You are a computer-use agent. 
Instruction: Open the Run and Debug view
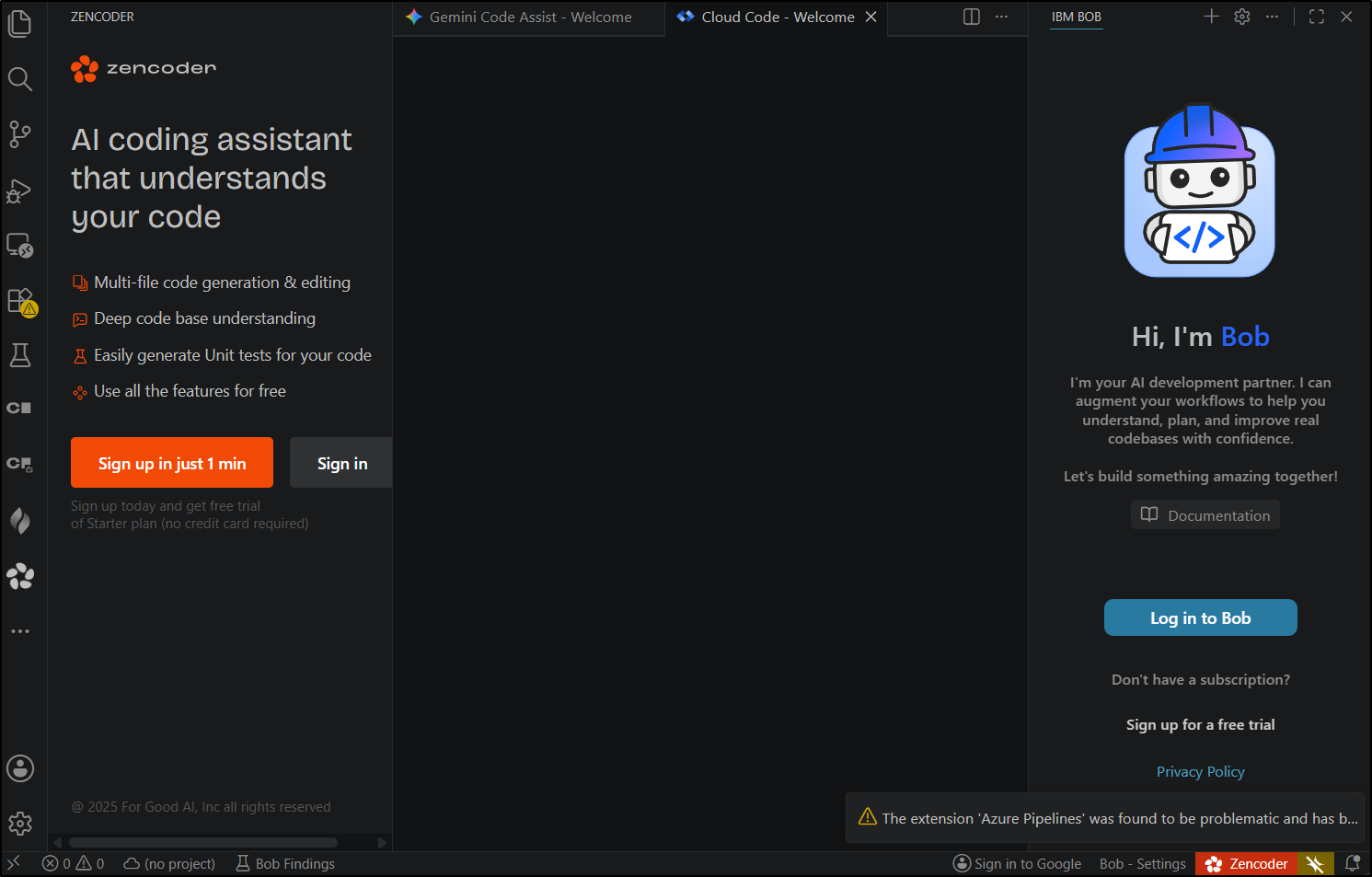click(20, 190)
